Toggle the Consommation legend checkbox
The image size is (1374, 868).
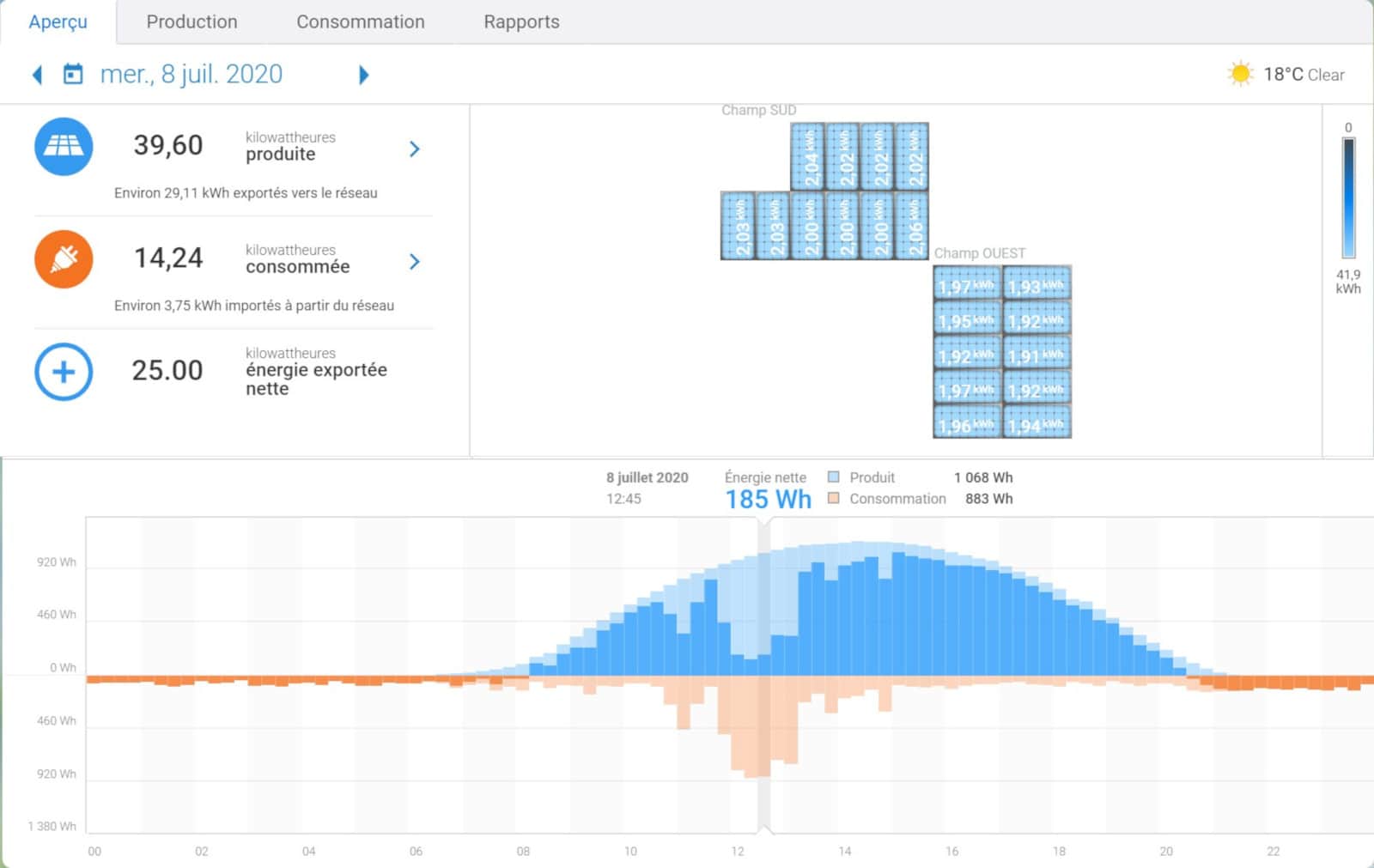(833, 499)
